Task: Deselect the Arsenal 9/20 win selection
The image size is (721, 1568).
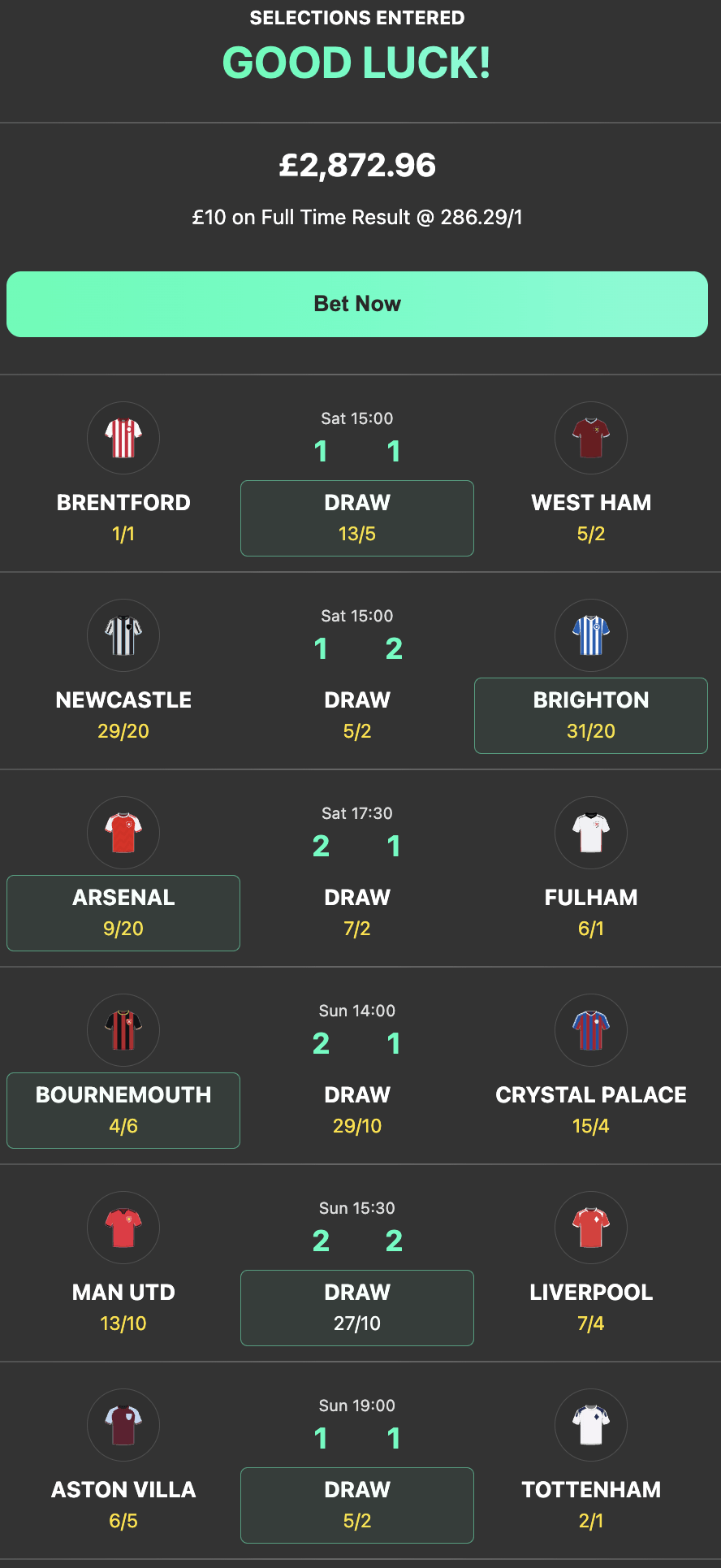Action: tap(123, 912)
